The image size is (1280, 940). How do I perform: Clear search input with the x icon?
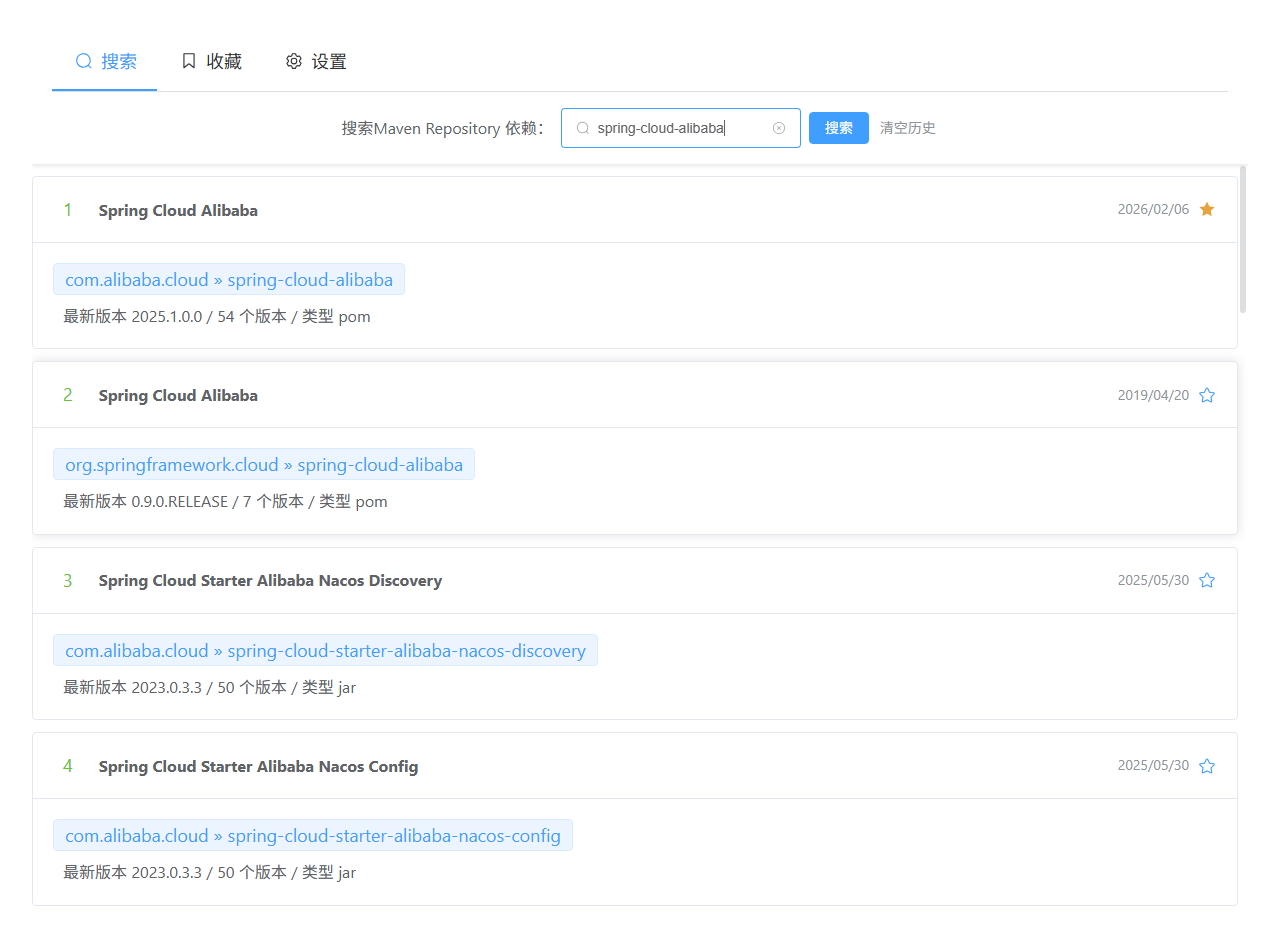[x=779, y=128]
